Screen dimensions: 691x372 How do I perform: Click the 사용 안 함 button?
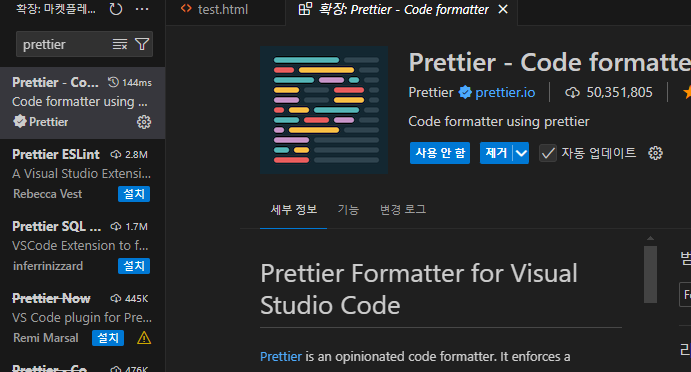(x=440, y=153)
